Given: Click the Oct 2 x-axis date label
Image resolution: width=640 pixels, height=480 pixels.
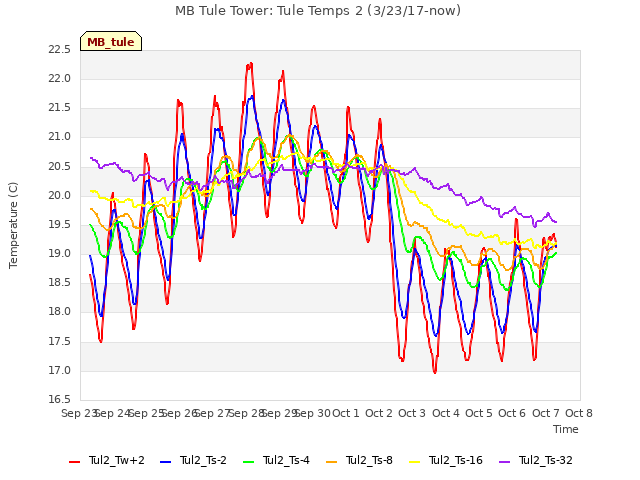Looking at the screenshot, I should [x=379, y=413].
